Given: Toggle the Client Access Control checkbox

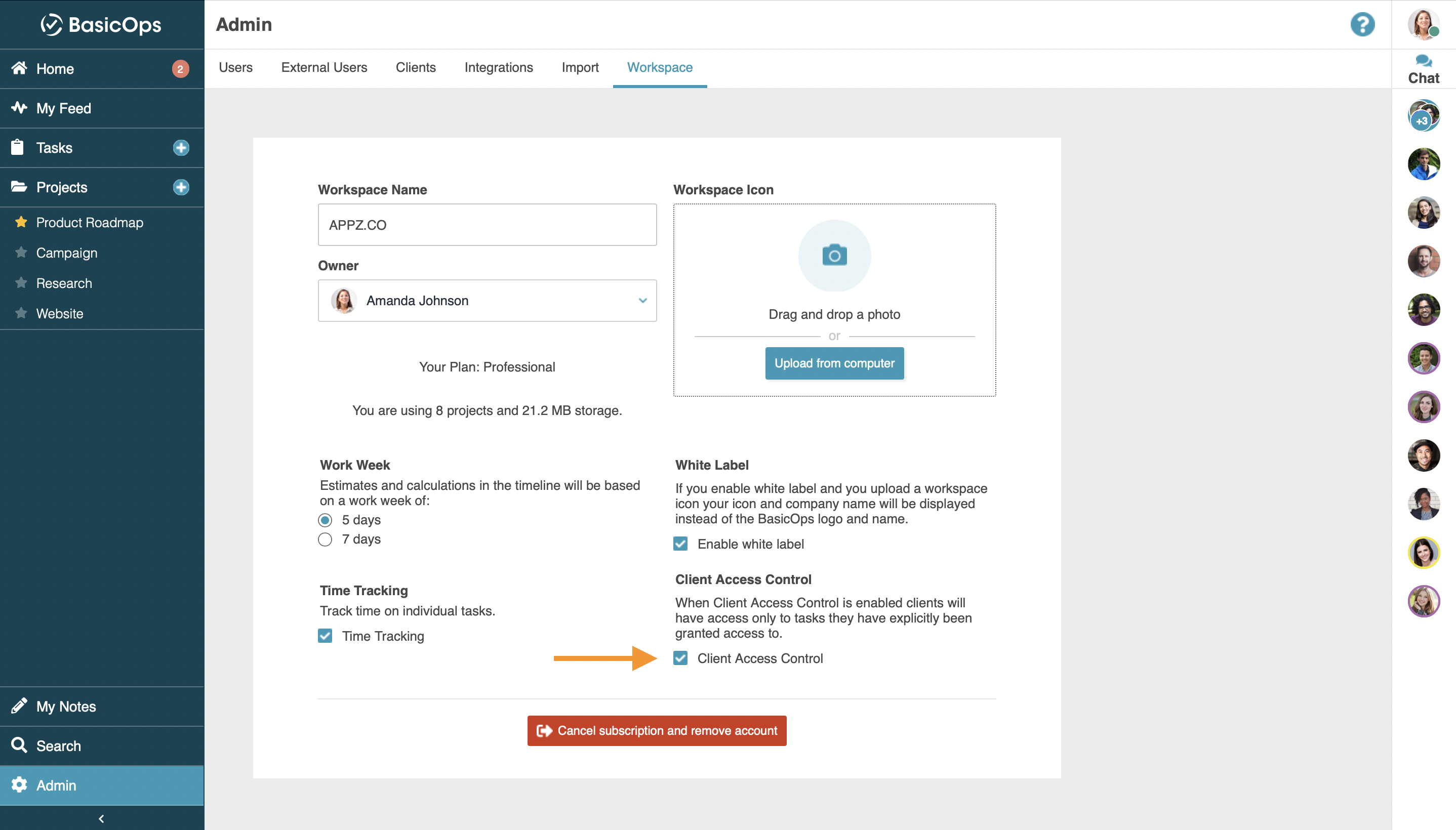Looking at the screenshot, I should coord(680,658).
